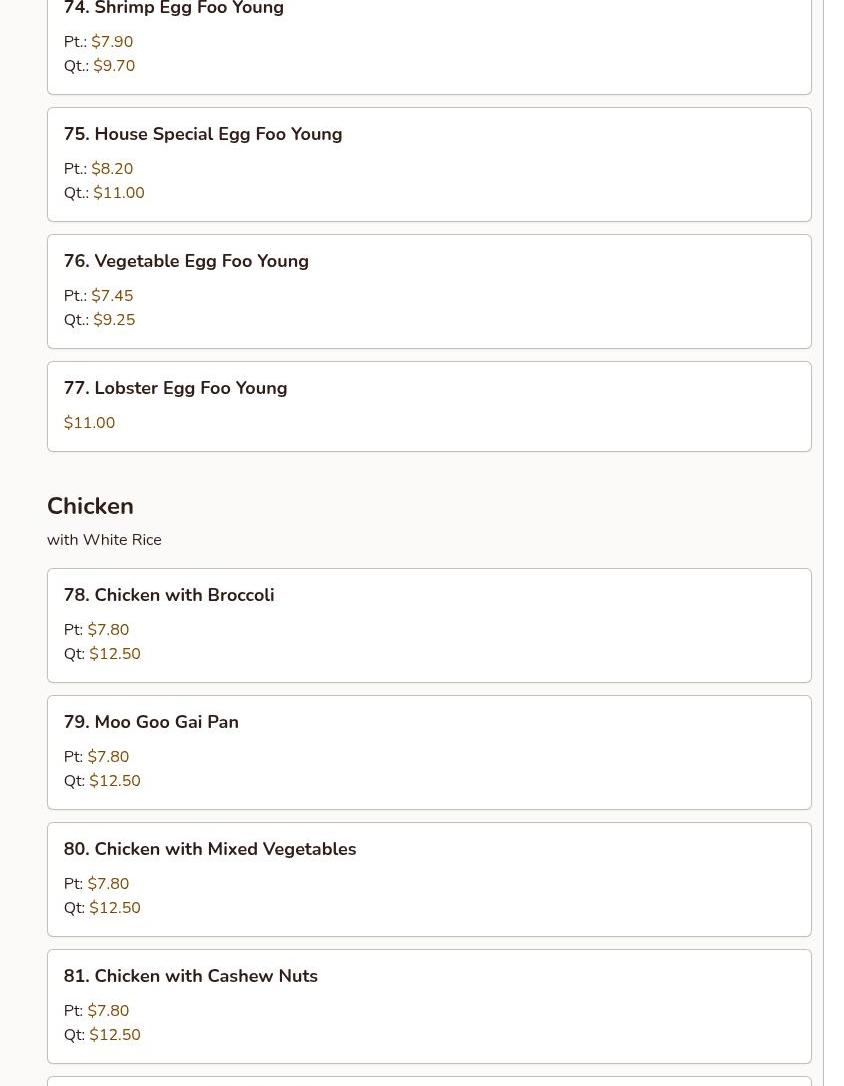Select Chicken with Cashew Nuts

tap(191, 976)
